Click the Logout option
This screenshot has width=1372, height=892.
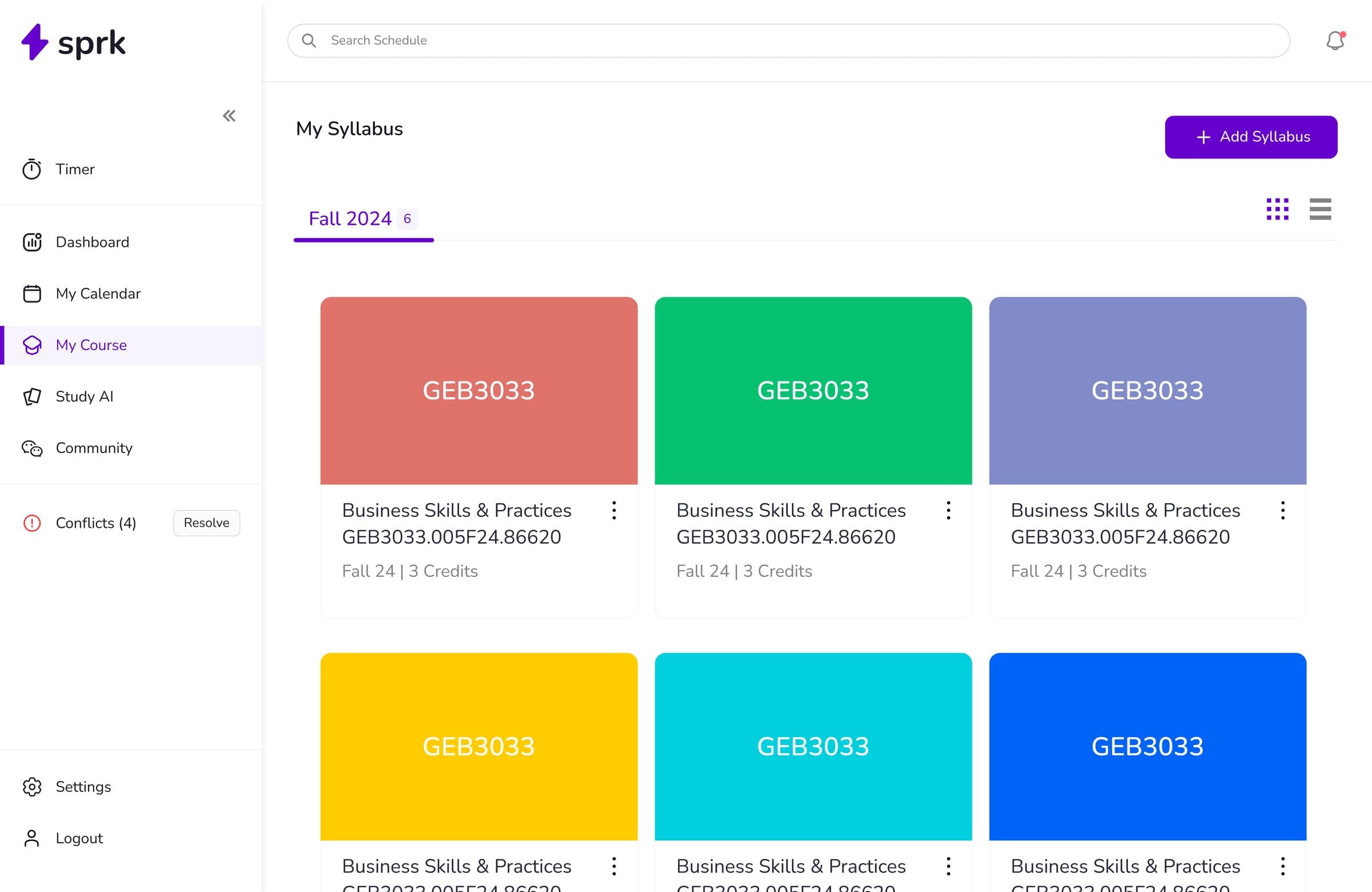[79, 838]
